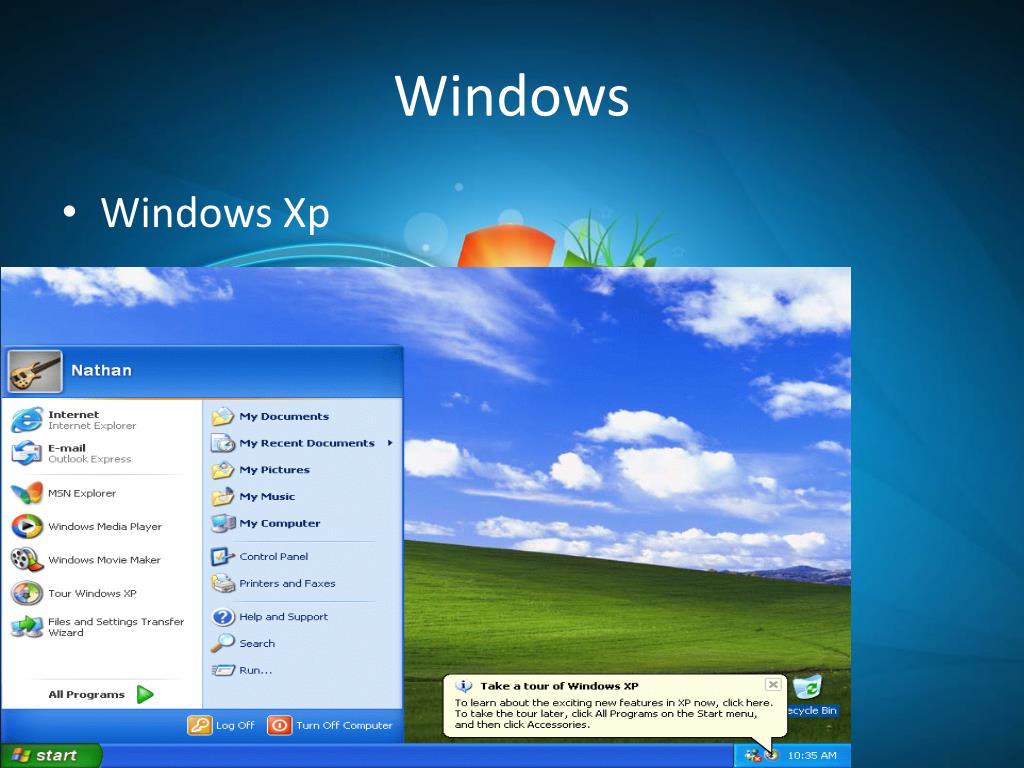The height and width of the screenshot is (768, 1024).
Task: Click the Take a tour balloon title
Action: [559, 686]
